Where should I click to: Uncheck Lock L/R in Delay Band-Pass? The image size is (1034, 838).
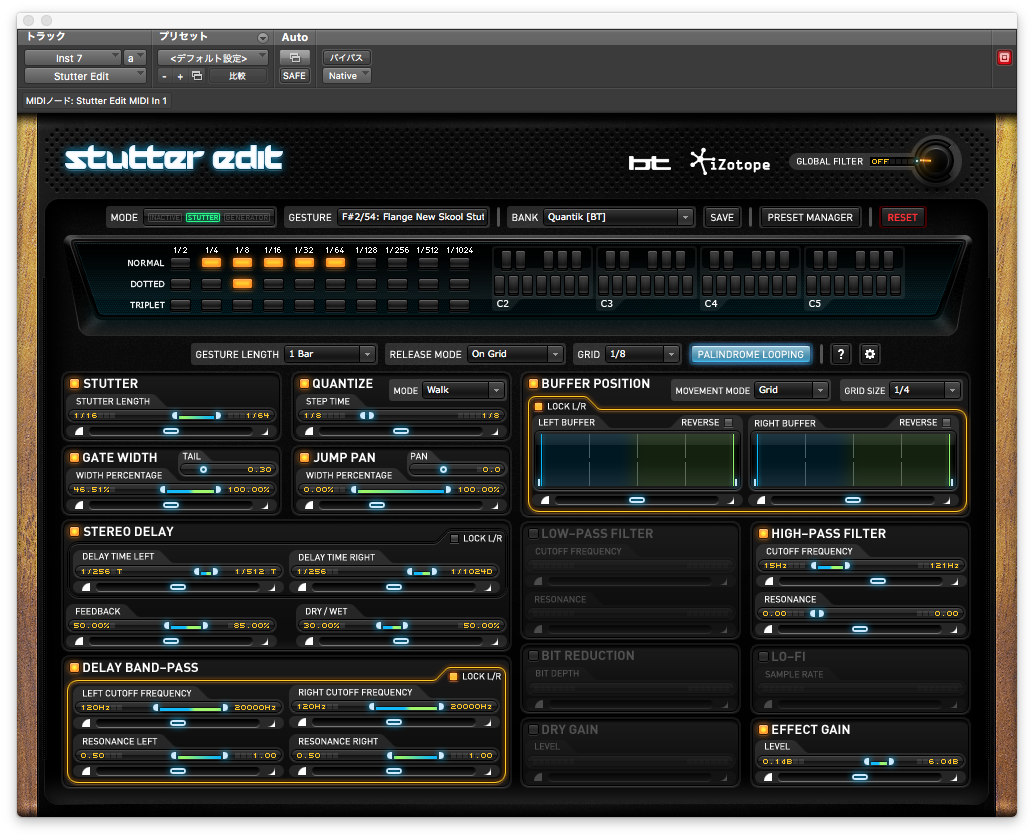coord(454,676)
